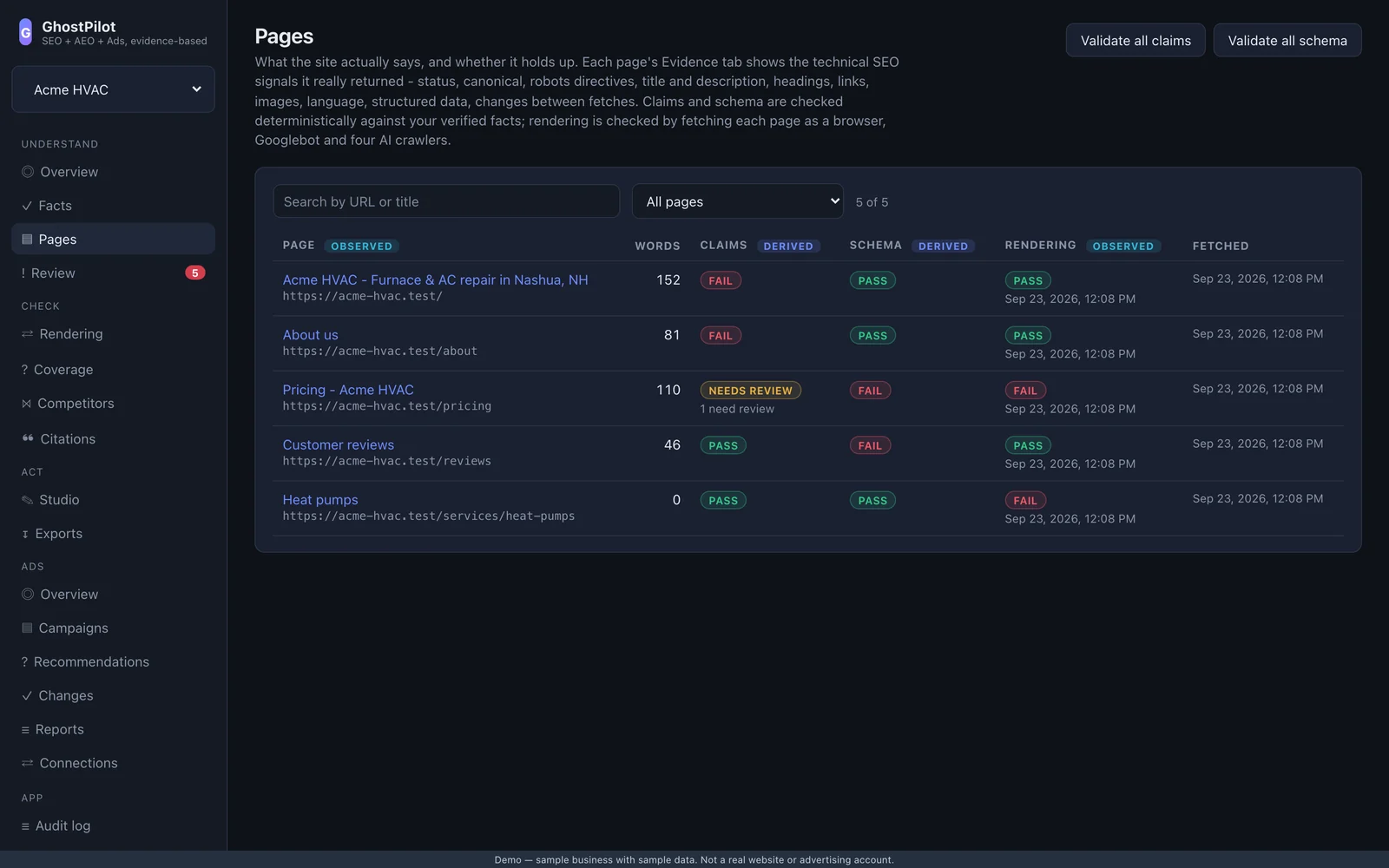The height and width of the screenshot is (868, 1389).
Task: Click the DERIVED tag beside CLAIMS header
Action: click(x=788, y=247)
